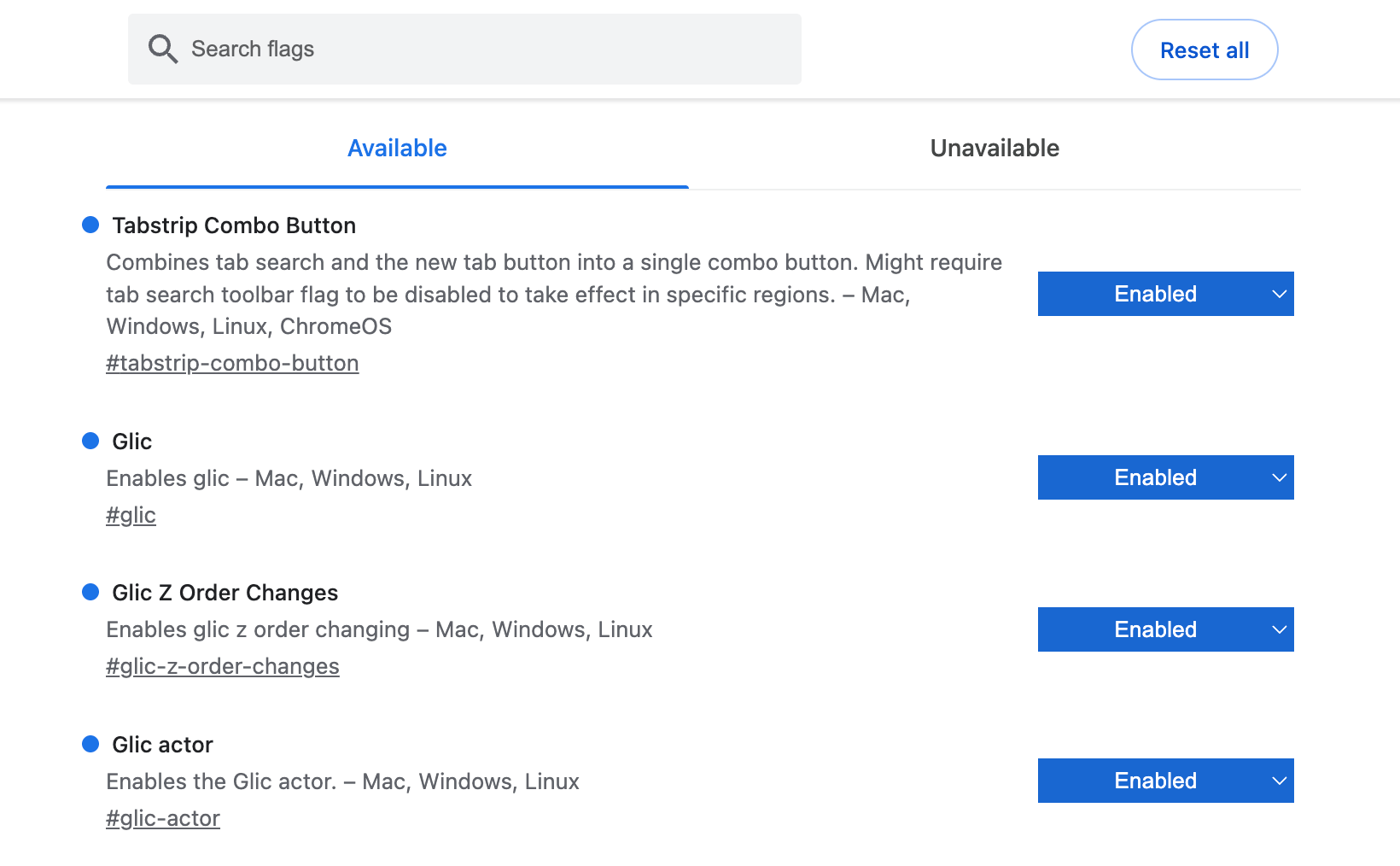
Task: Follow the #glic link
Action: [x=131, y=515]
